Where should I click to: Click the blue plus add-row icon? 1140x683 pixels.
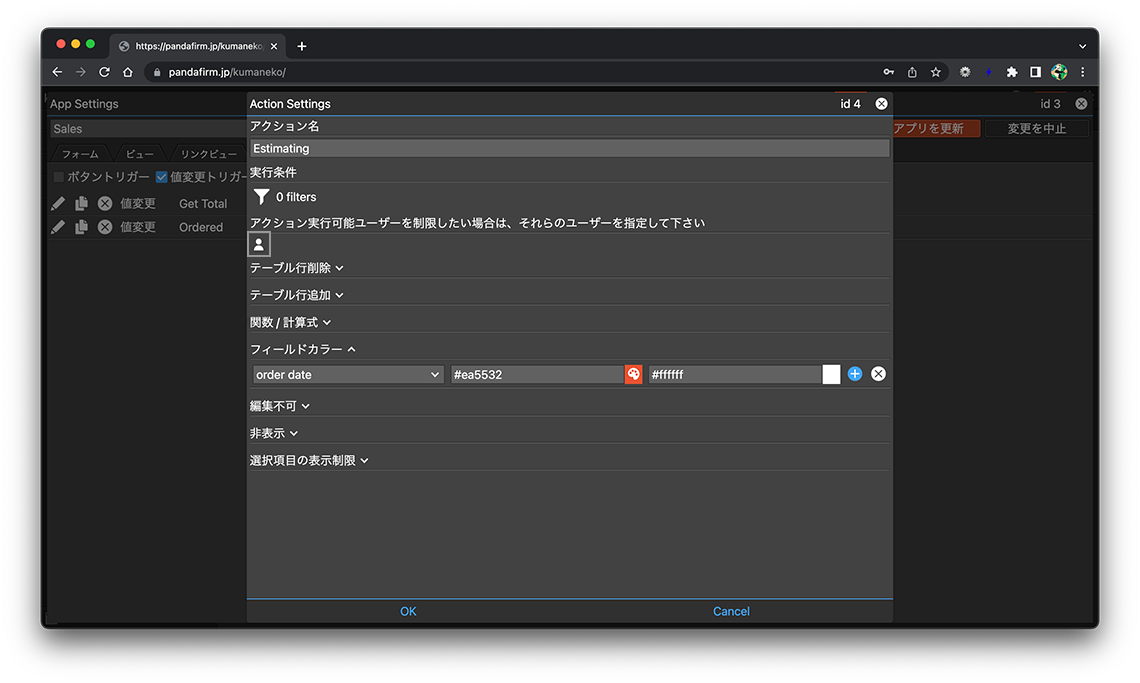coord(855,374)
